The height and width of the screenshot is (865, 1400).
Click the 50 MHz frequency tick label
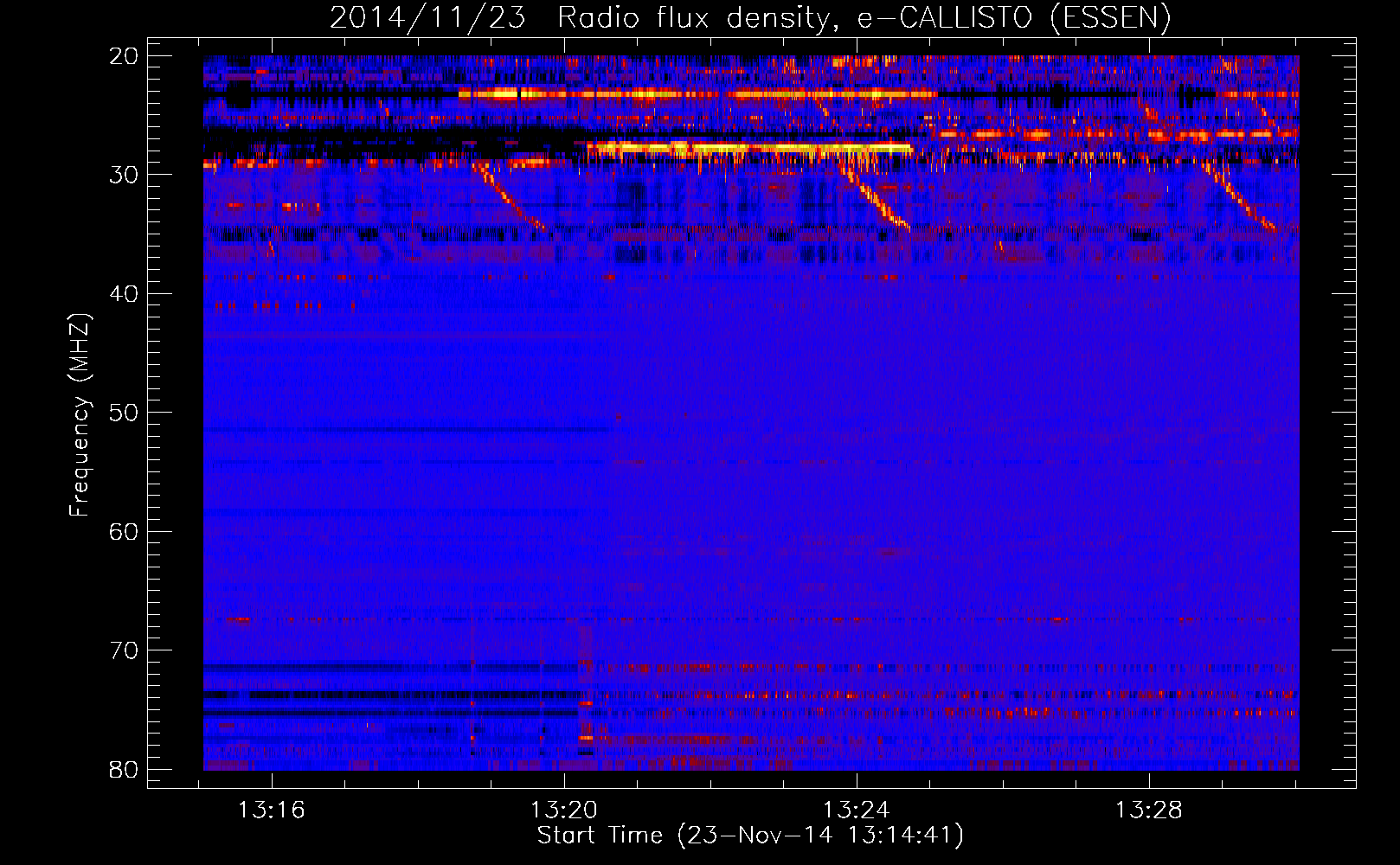[x=124, y=413]
